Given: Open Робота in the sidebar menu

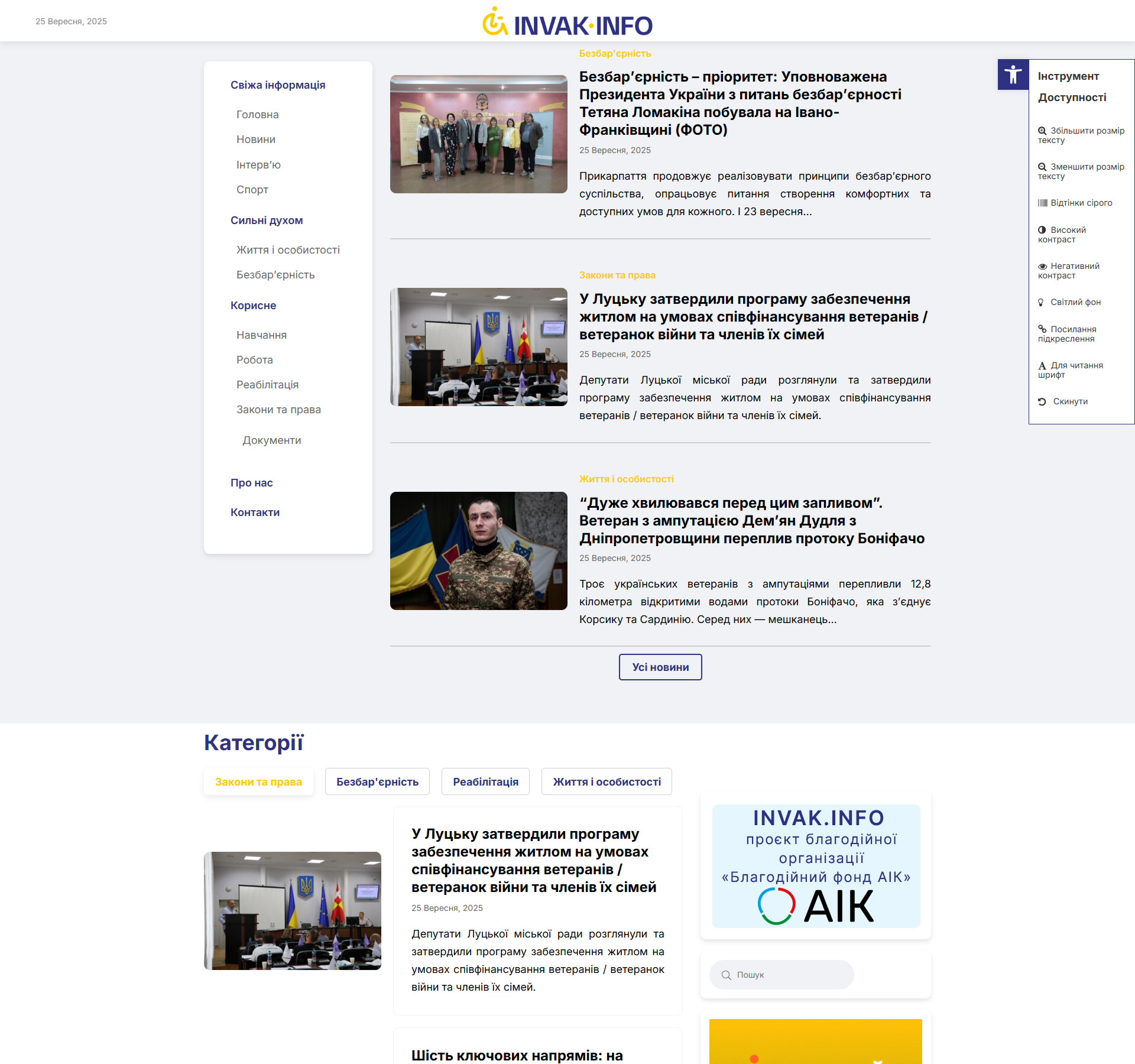Looking at the screenshot, I should tap(255, 360).
